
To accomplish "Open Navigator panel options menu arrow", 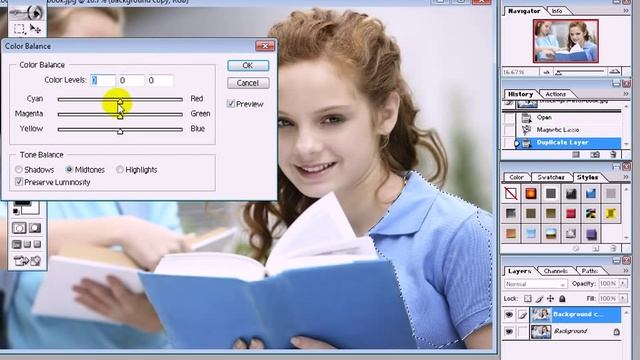I will (626, 11).
